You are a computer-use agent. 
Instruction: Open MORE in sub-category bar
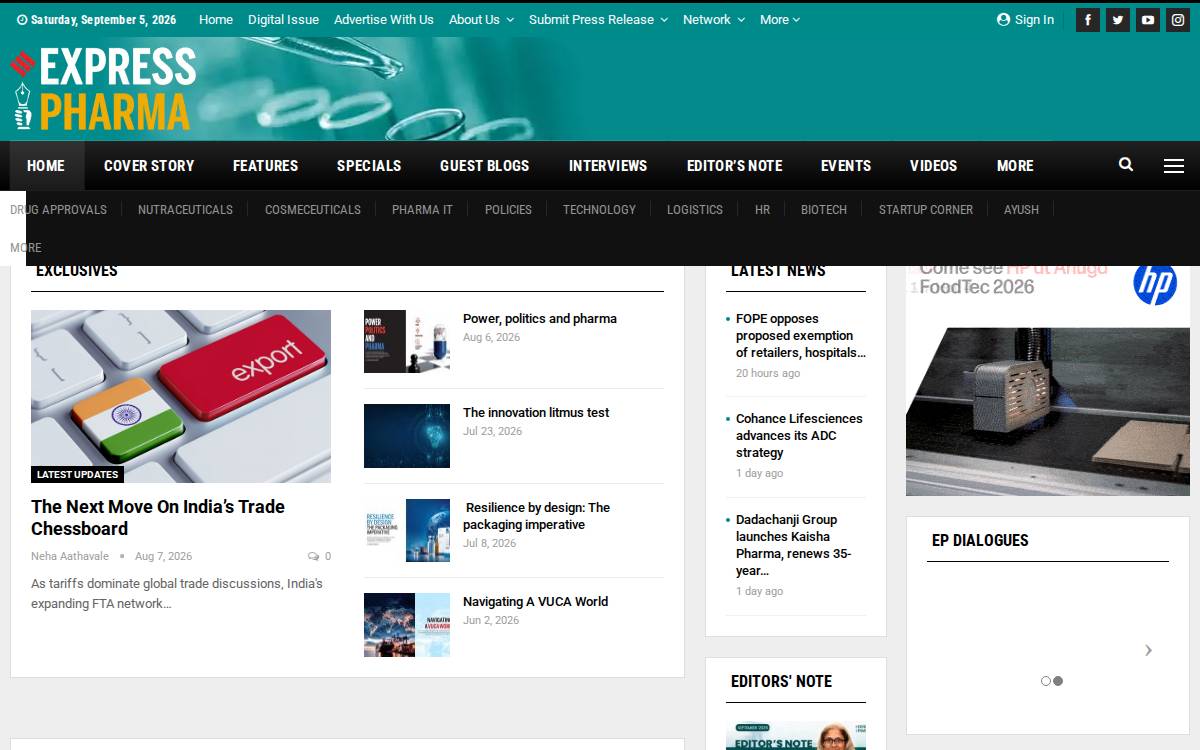point(26,247)
